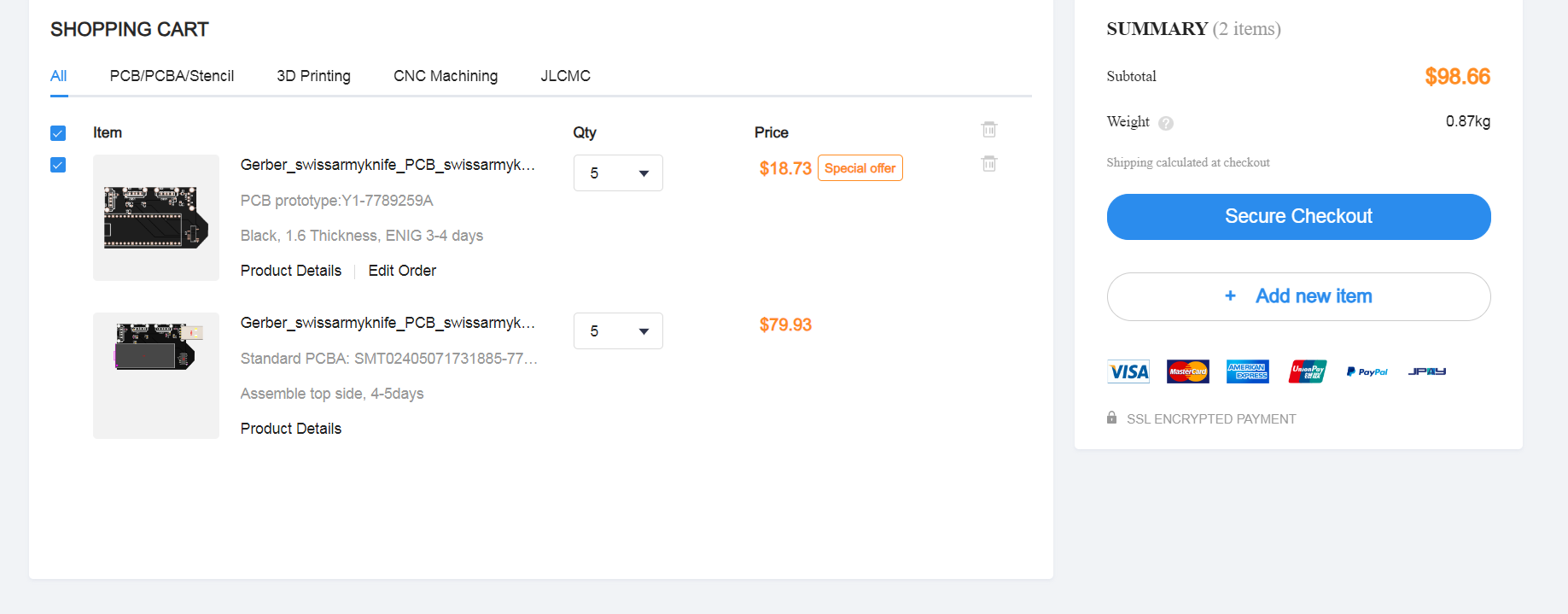Image resolution: width=1568 pixels, height=614 pixels.
Task: Open Product Details for PCB prototype
Action: pos(290,271)
